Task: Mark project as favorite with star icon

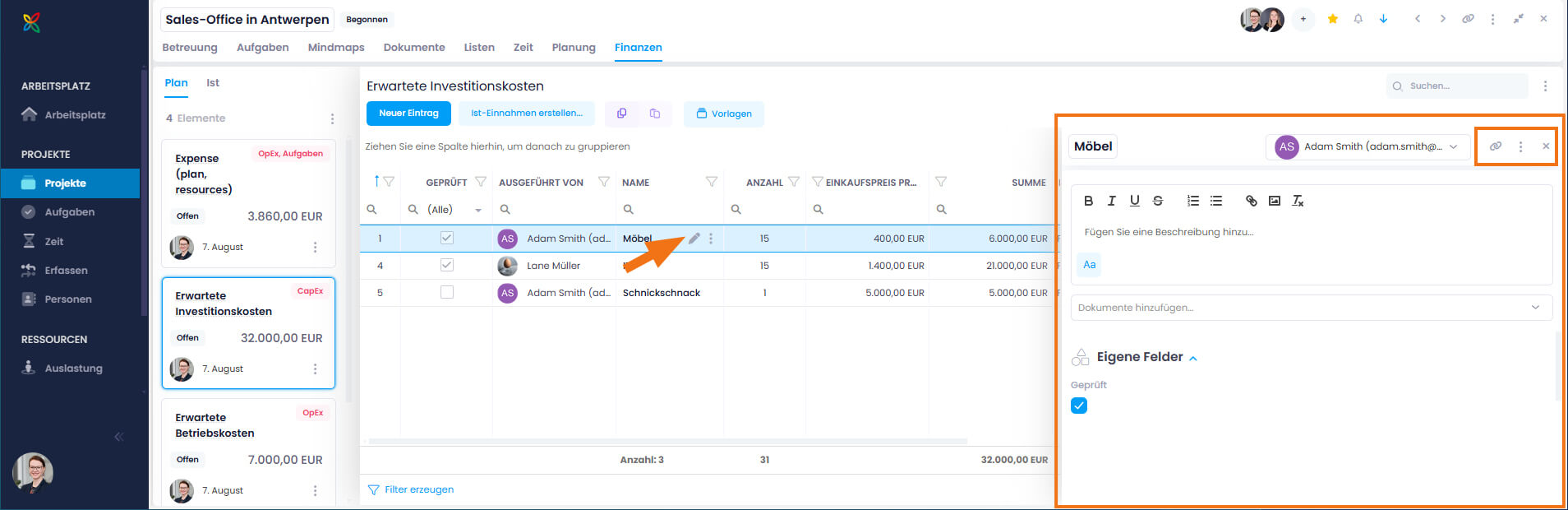Action: click(1332, 19)
